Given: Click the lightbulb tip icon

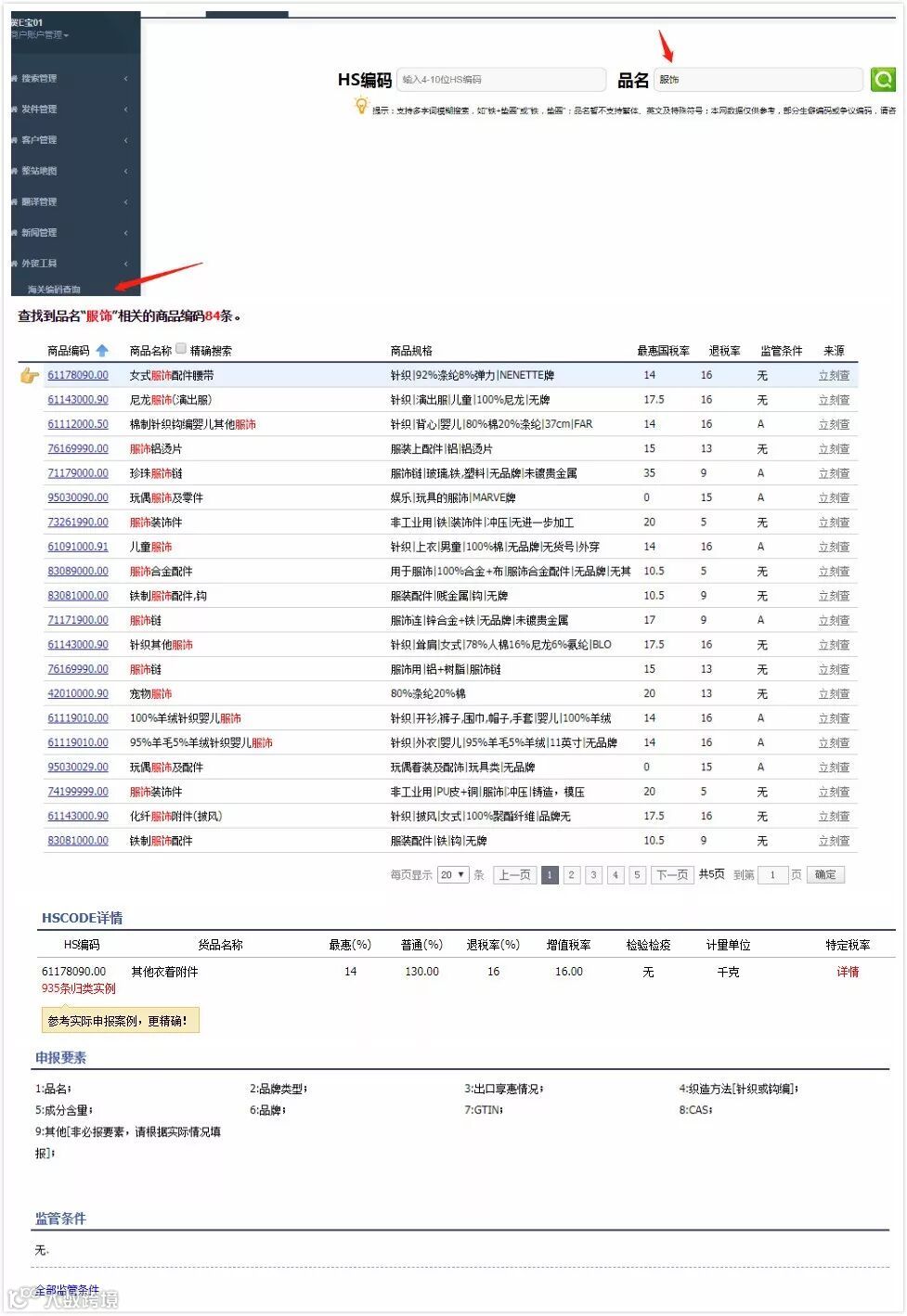Looking at the screenshot, I should 361,107.
